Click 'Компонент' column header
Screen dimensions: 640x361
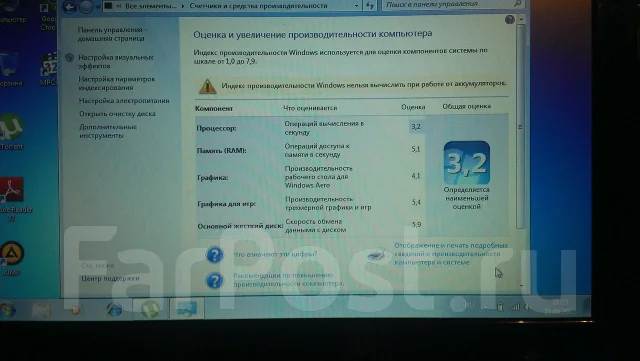point(214,109)
